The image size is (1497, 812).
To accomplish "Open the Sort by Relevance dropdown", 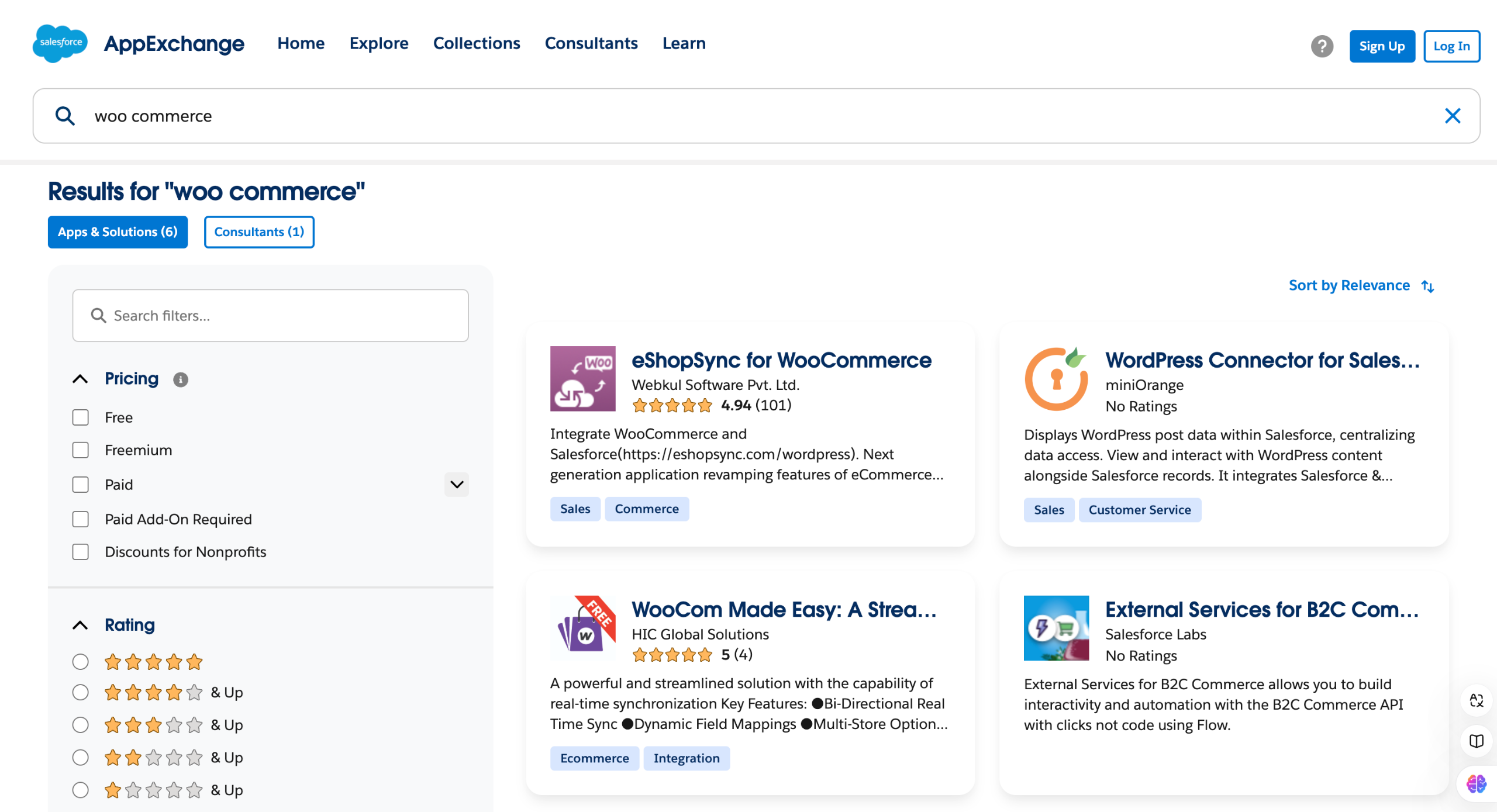I will [1360, 286].
